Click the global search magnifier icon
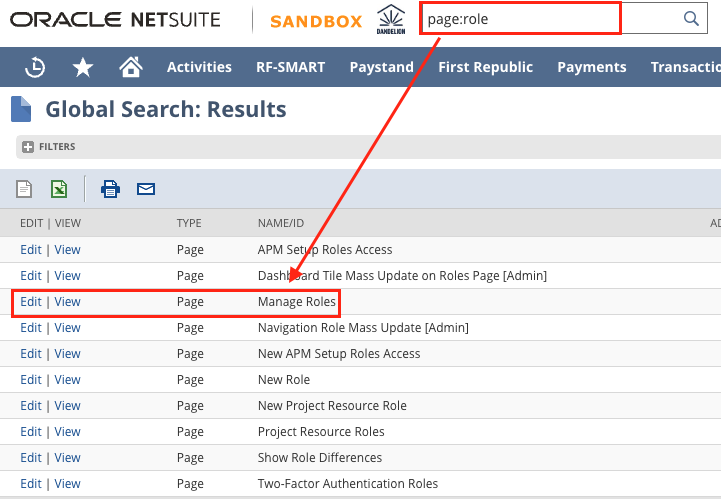 [690, 19]
